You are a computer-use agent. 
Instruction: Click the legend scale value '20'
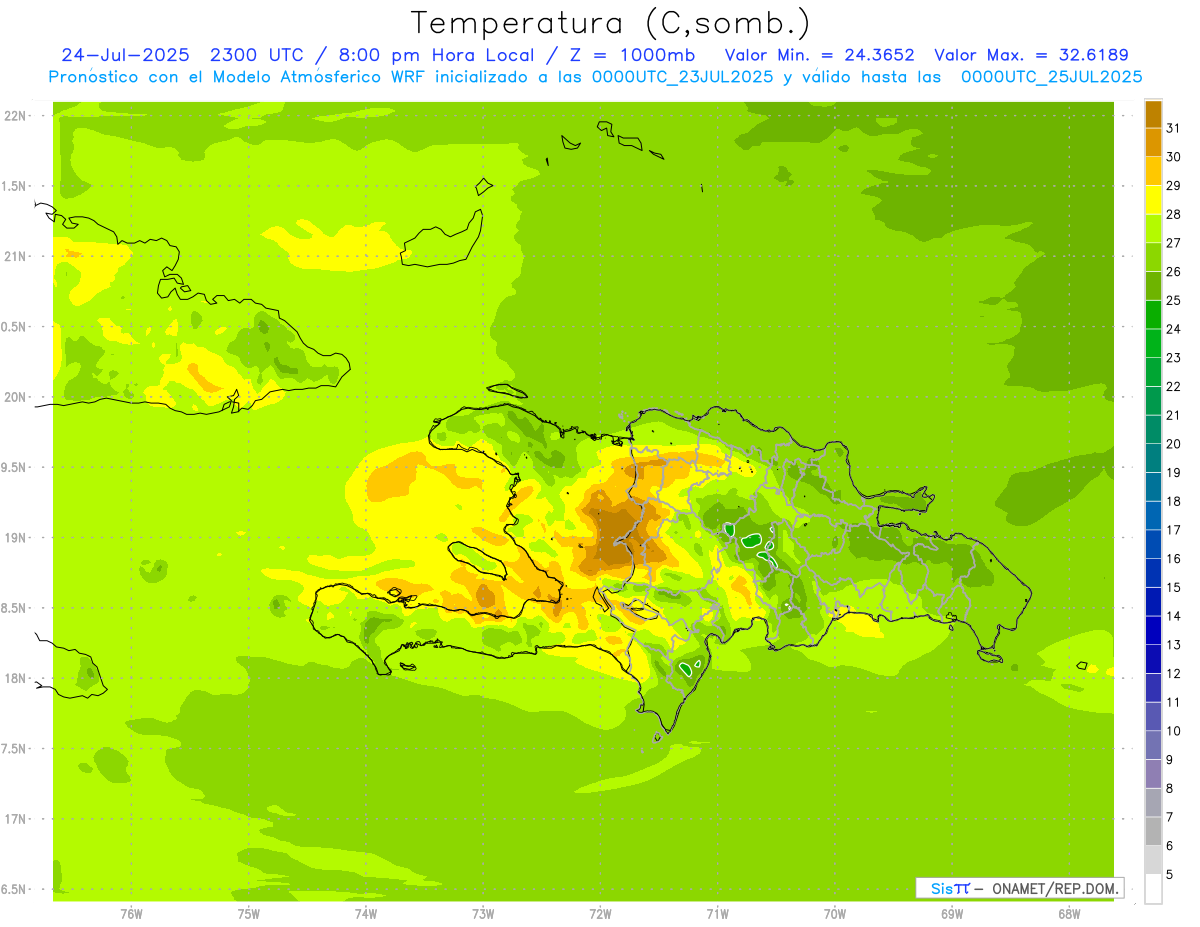(x=1174, y=444)
